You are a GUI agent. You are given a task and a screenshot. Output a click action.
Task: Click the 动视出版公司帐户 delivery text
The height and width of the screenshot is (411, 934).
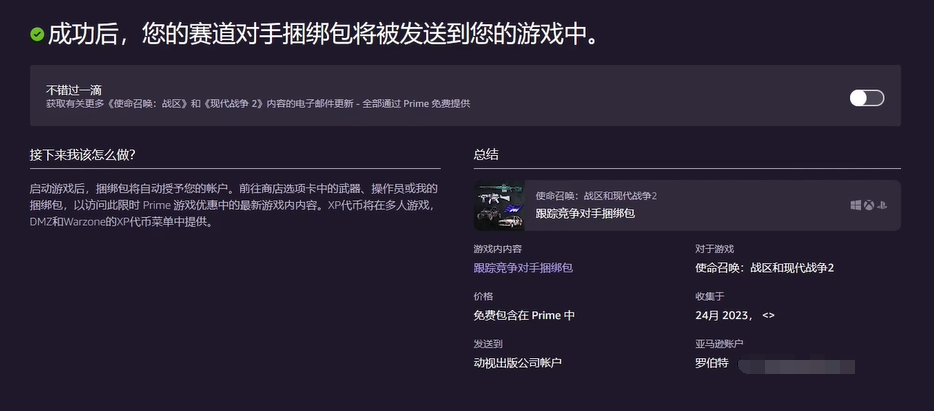[518, 363]
